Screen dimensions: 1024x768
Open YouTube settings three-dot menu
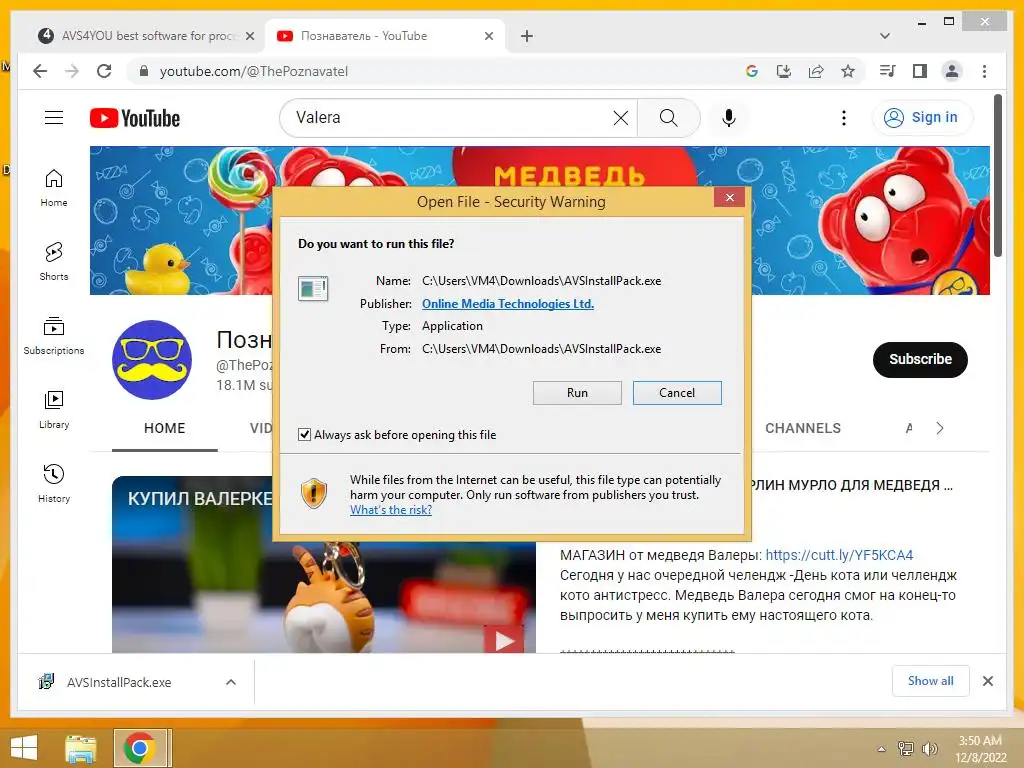click(x=844, y=118)
